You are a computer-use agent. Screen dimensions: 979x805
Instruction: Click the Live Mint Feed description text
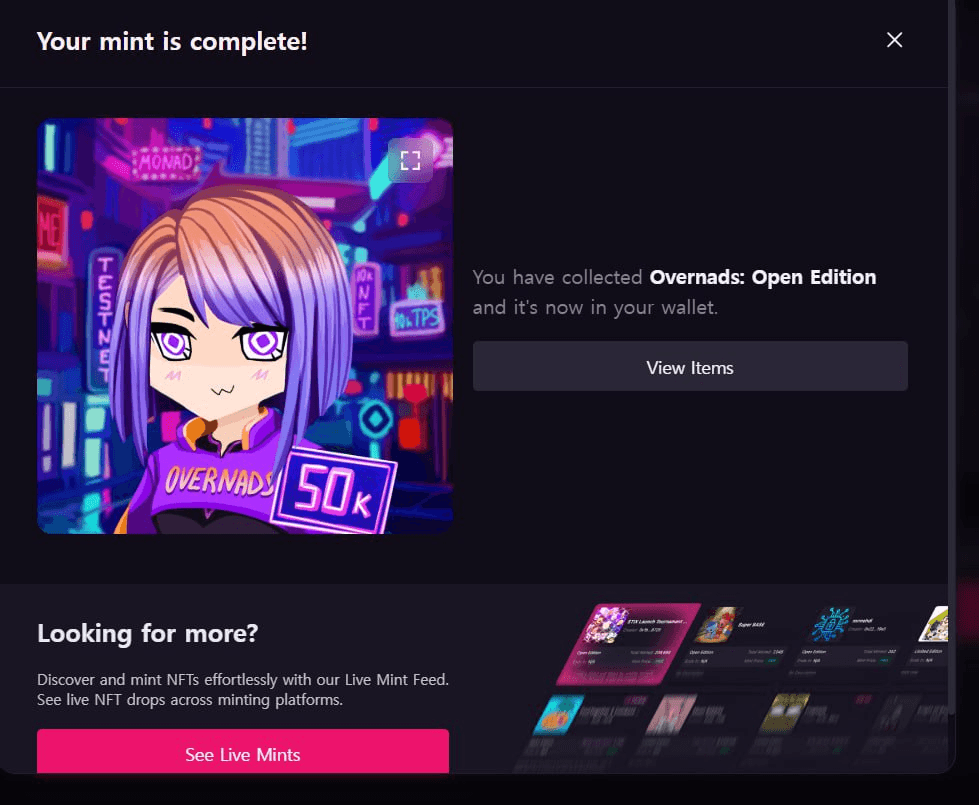[x=243, y=689]
